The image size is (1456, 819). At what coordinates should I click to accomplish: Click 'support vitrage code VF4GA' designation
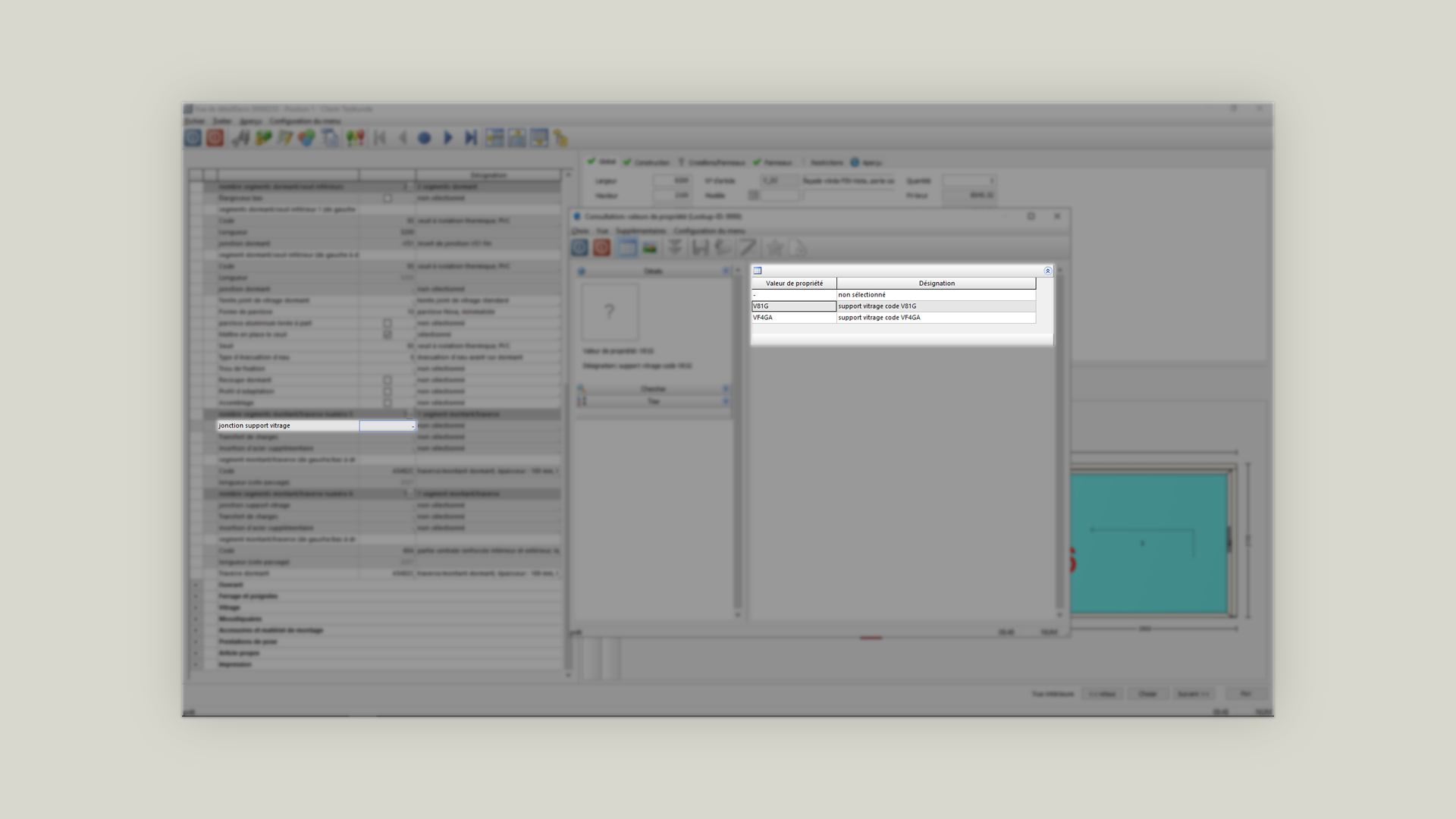937,318
